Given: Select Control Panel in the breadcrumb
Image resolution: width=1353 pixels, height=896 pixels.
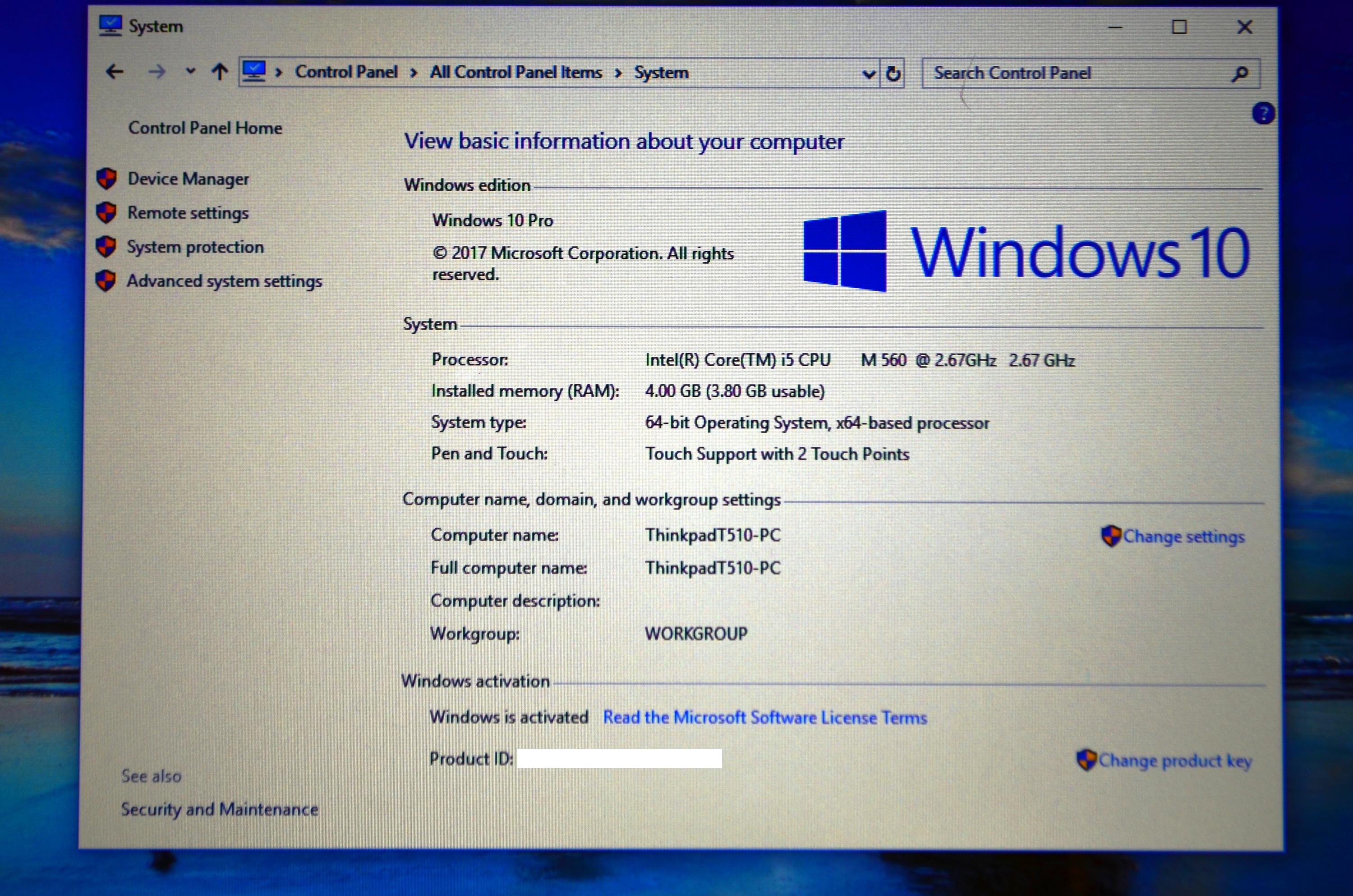Looking at the screenshot, I should [x=346, y=72].
